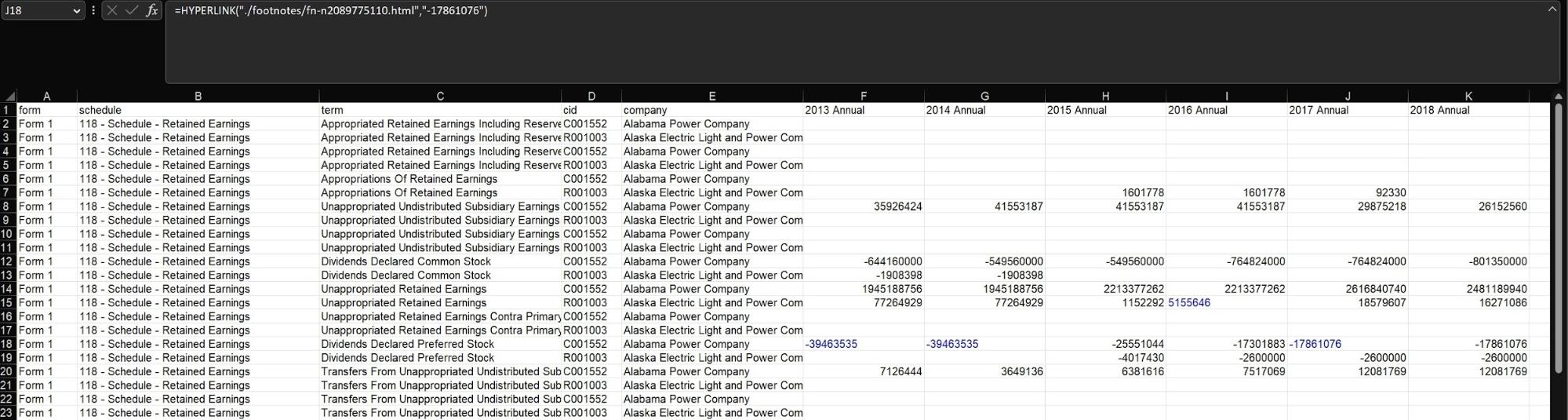Cancel the formula entry with the X icon
Viewport: 1568px width, 420px height.
click(112, 11)
